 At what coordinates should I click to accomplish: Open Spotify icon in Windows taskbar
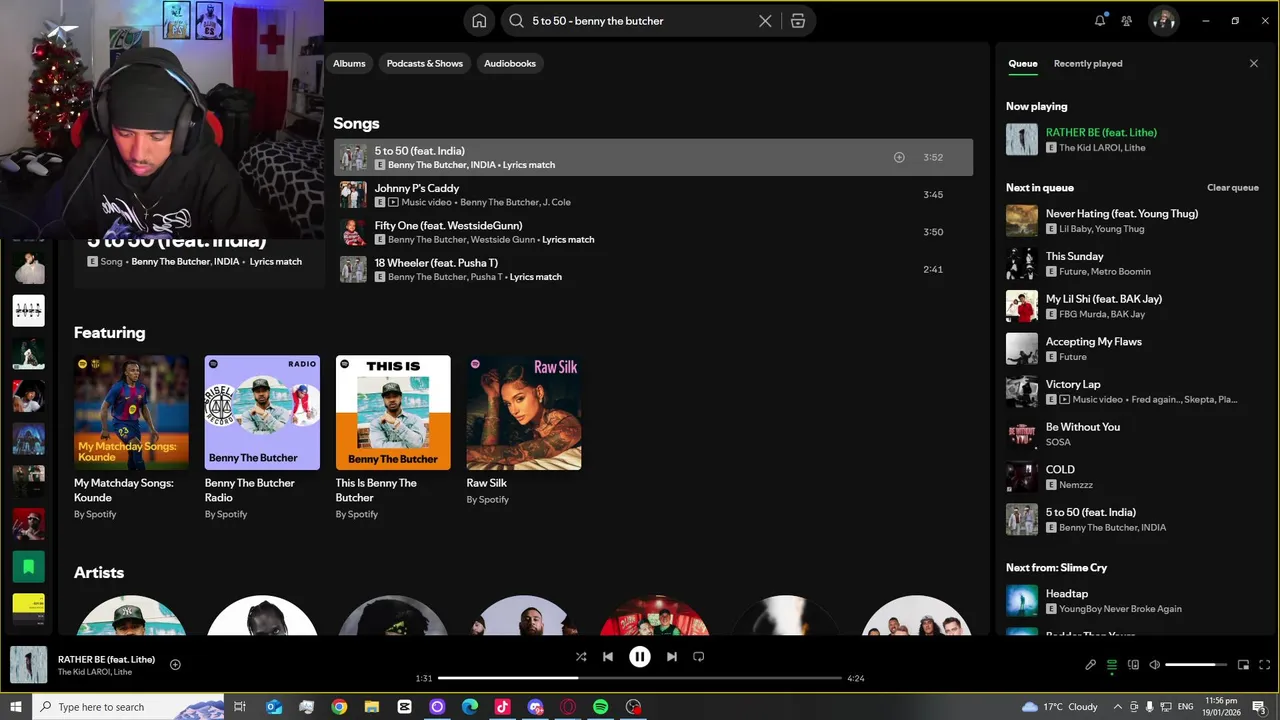[600, 707]
